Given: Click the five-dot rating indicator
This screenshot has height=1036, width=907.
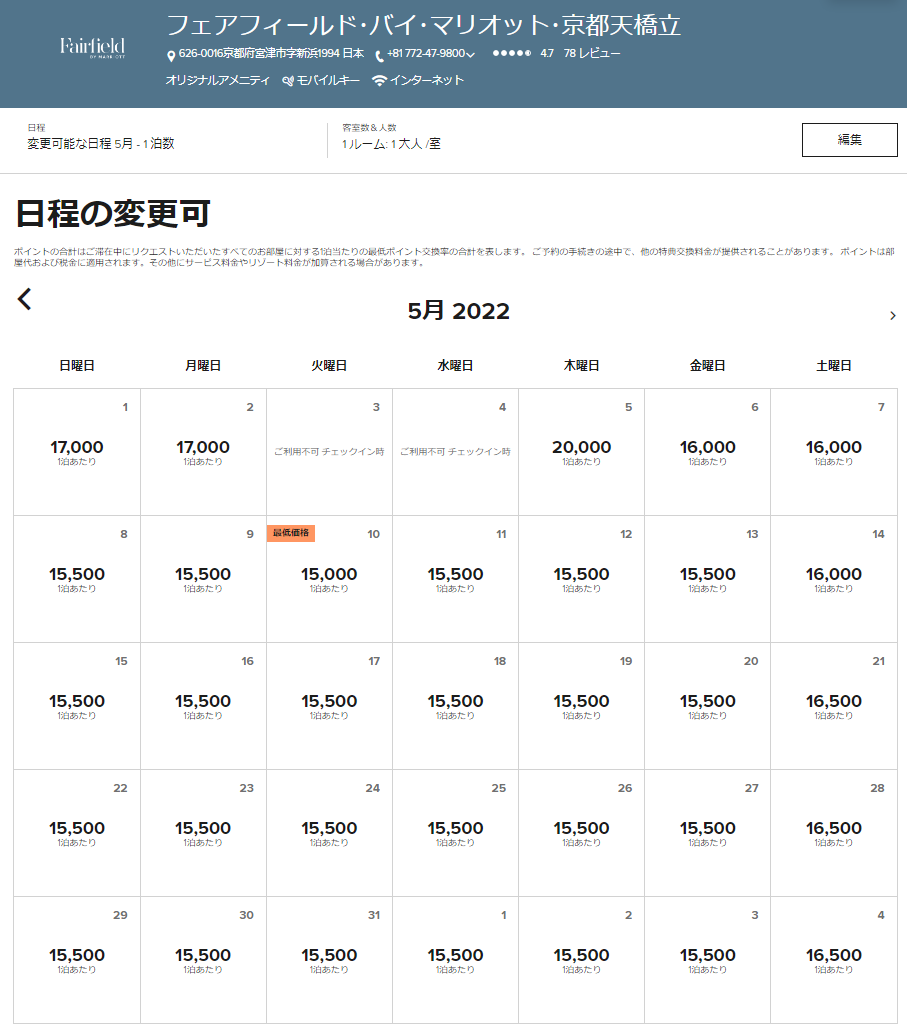Looking at the screenshot, I should 512,54.
